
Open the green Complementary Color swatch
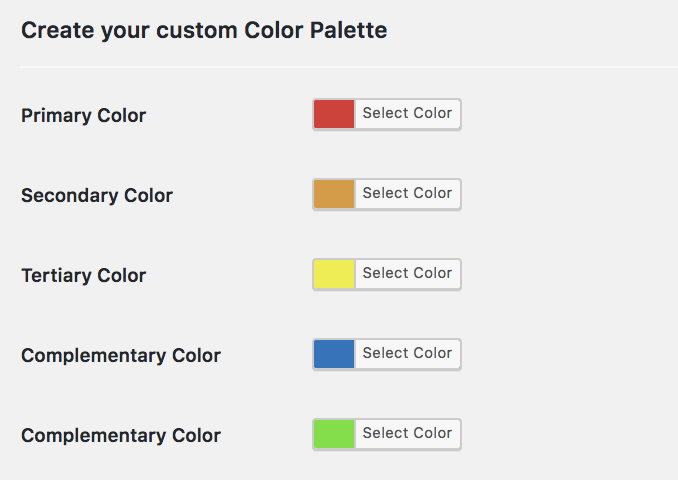click(334, 434)
